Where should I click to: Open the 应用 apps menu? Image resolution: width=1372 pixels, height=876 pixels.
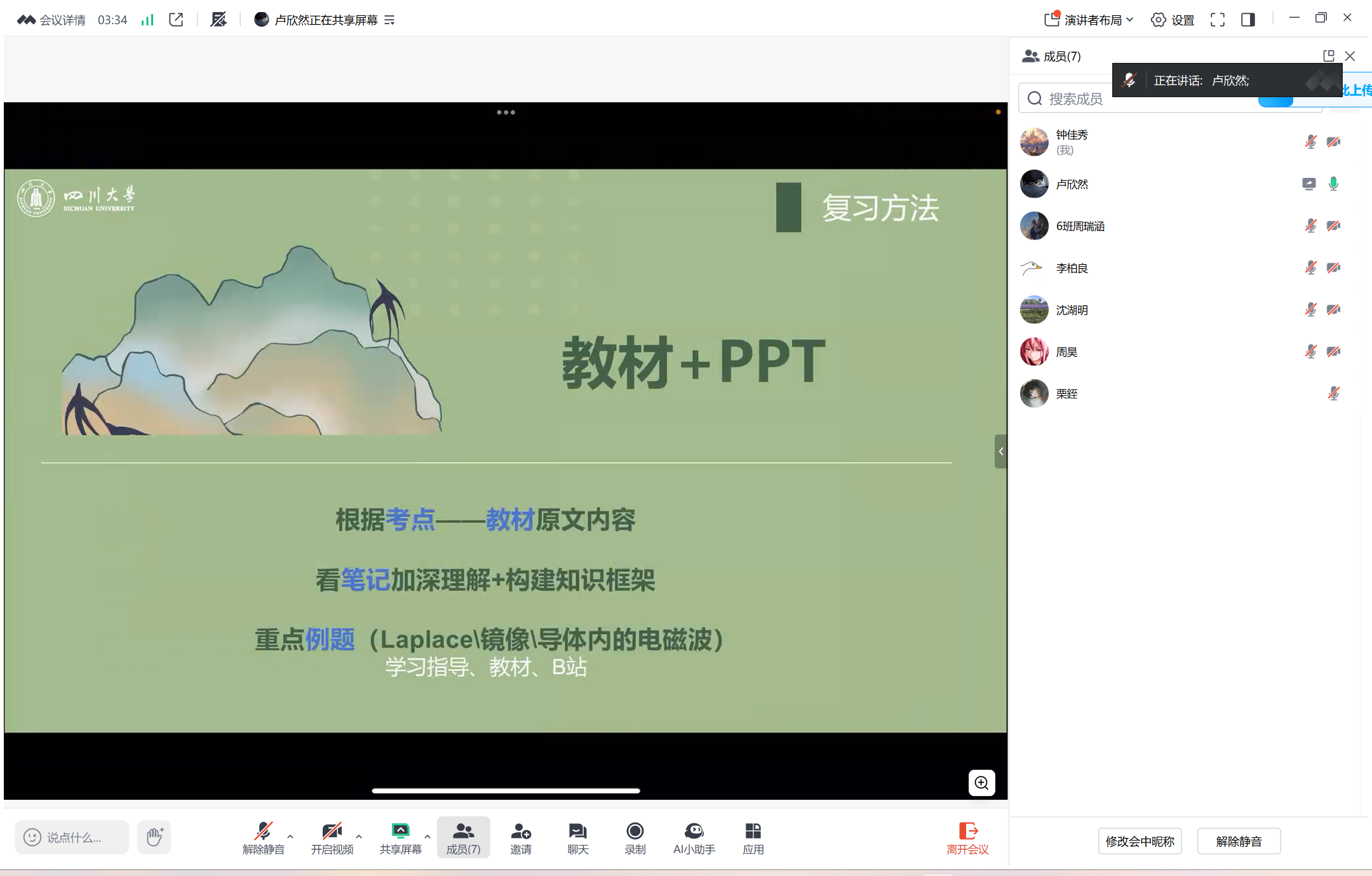pyautogui.click(x=753, y=838)
